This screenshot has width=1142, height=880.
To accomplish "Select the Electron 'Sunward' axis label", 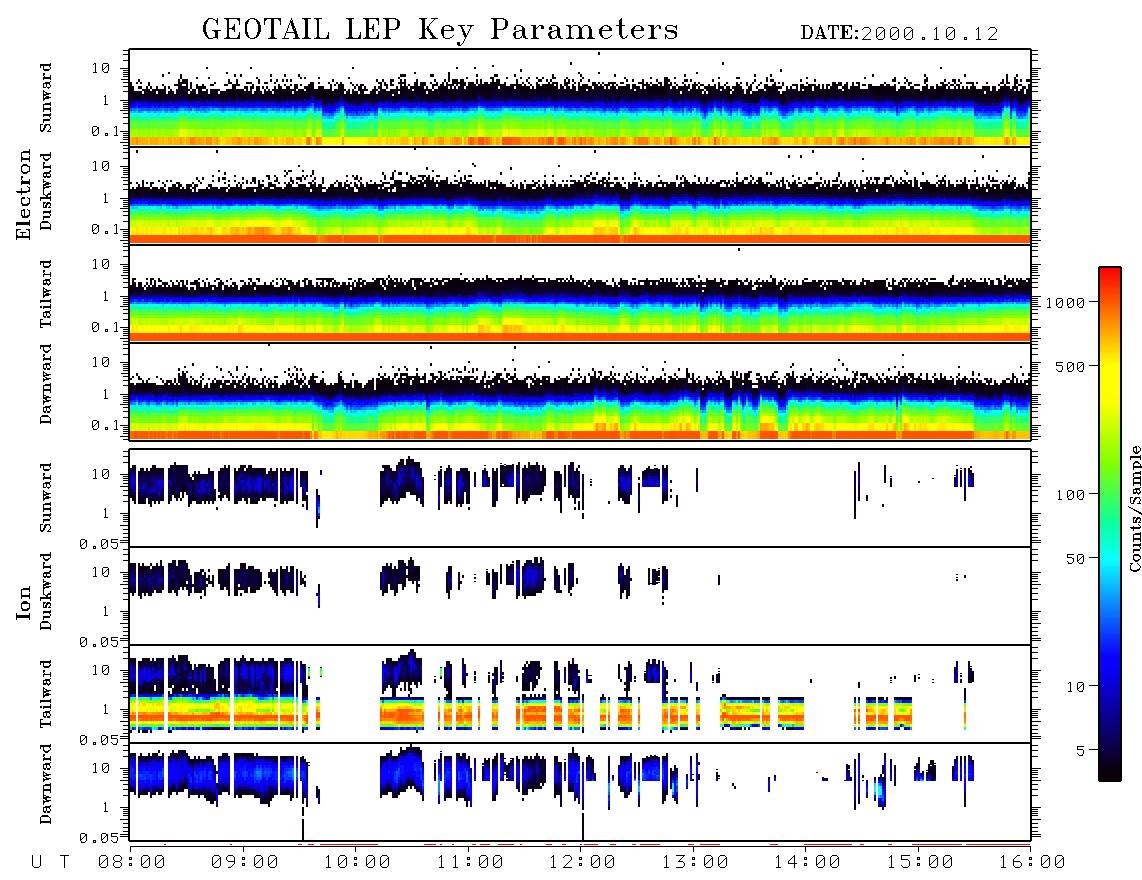I will pos(46,98).
